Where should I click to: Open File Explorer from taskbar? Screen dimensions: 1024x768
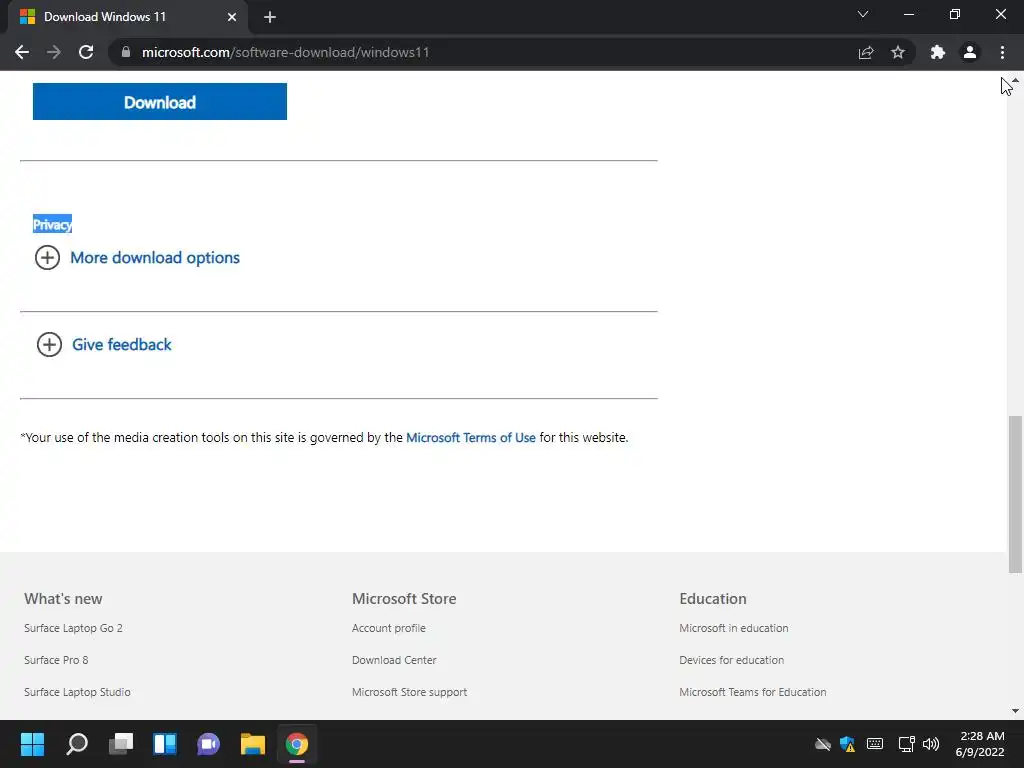pos(253,744)
